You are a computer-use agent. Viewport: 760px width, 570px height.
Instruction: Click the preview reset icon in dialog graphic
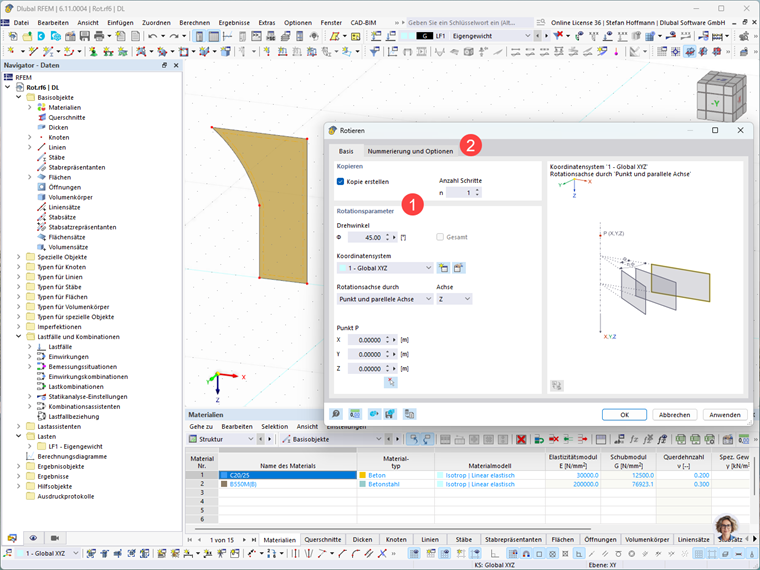(x=557, y=386)
